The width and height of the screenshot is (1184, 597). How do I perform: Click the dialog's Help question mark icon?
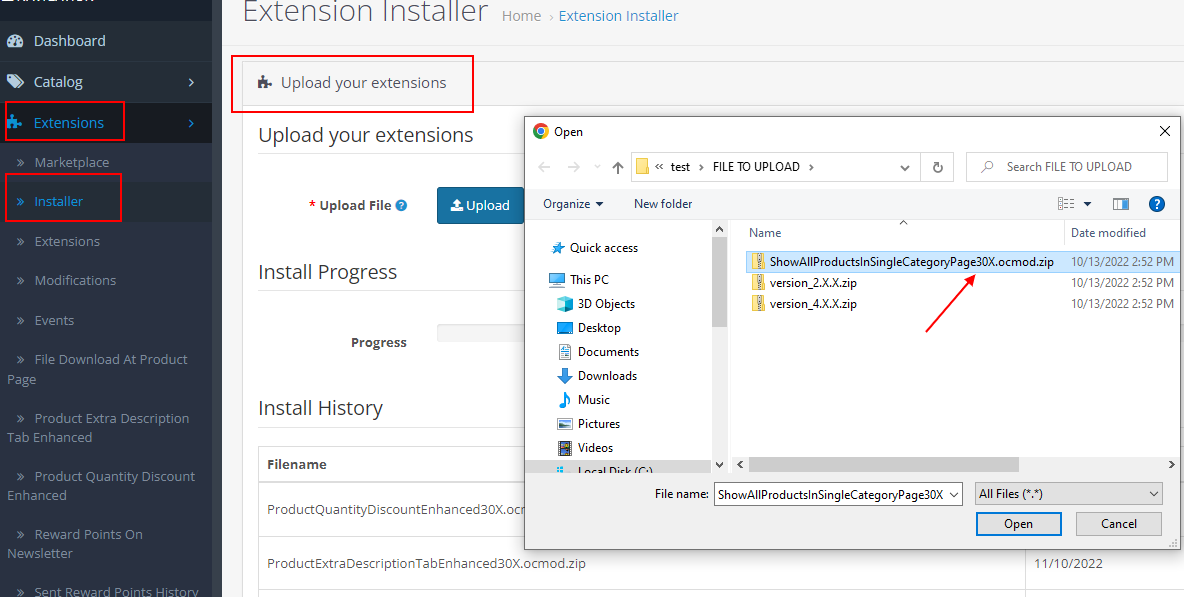tap(1157, 204)
